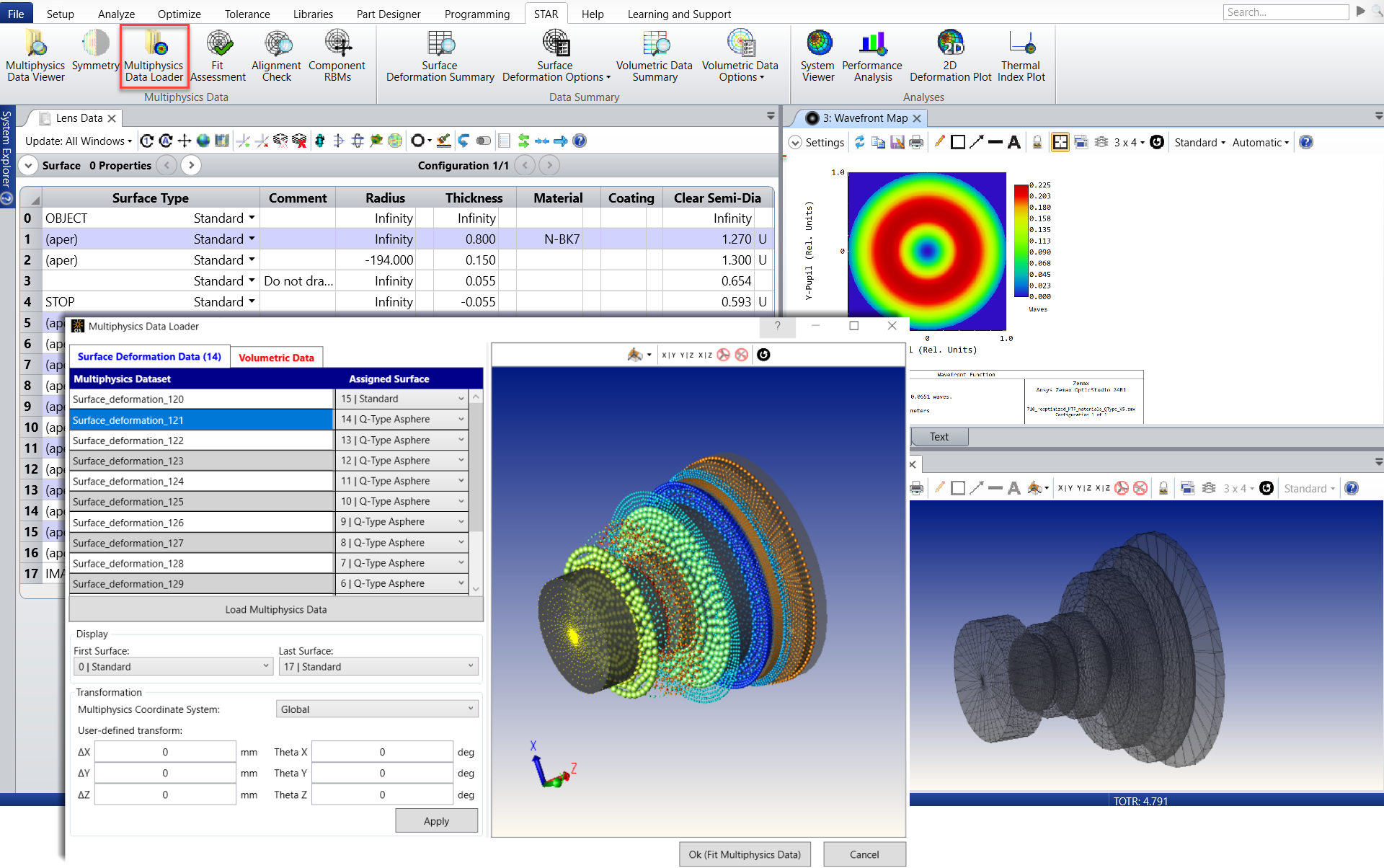Toggle the lock icon in lower layout toolbar
This screenshot has width=1384, height=868.
point(1163,488)
